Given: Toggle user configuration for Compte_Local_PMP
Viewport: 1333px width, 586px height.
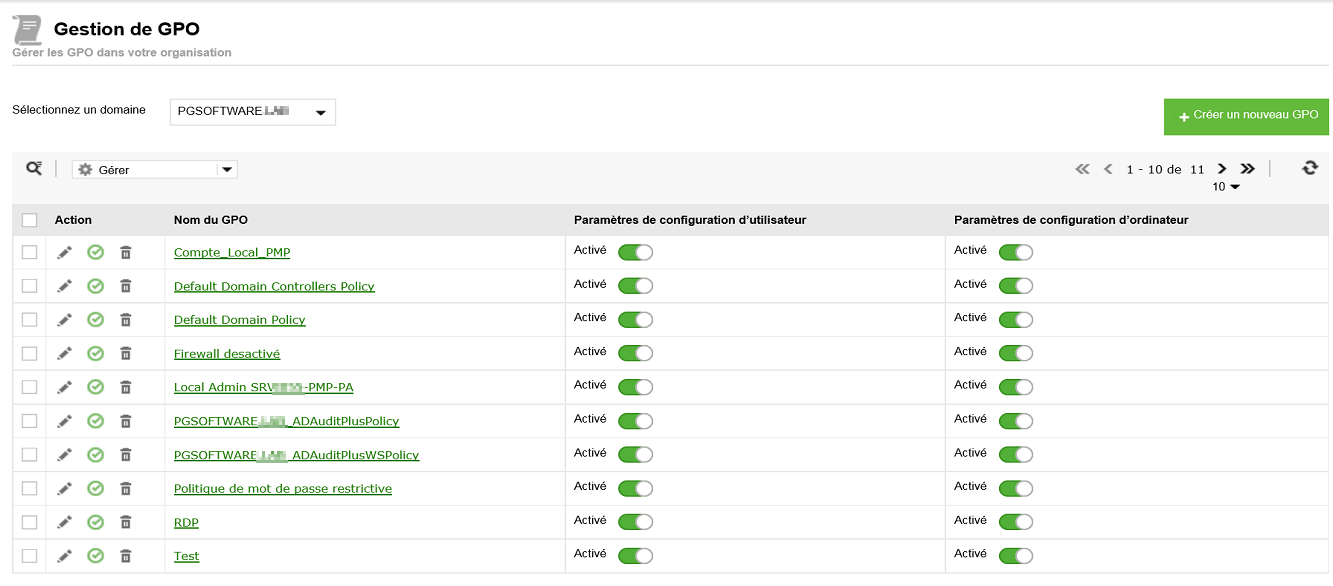Looking at the screenshot, I should (x=635, y=252).
